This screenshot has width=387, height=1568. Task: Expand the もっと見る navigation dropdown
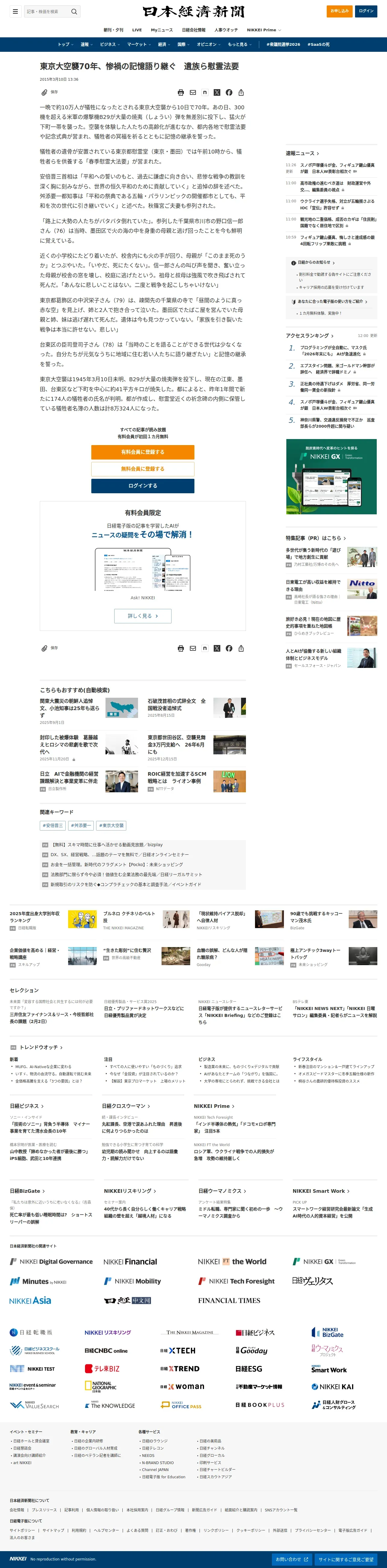click(240, 45)
